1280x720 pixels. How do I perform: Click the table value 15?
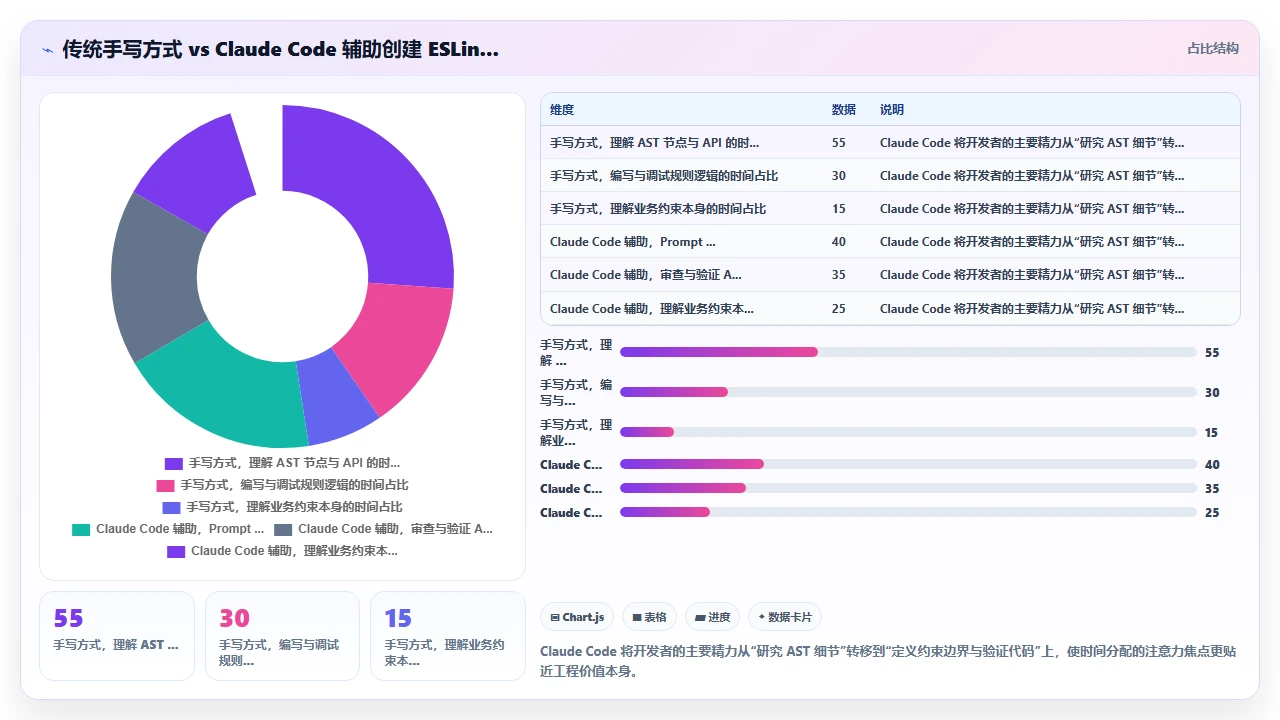tap(839, 209)
